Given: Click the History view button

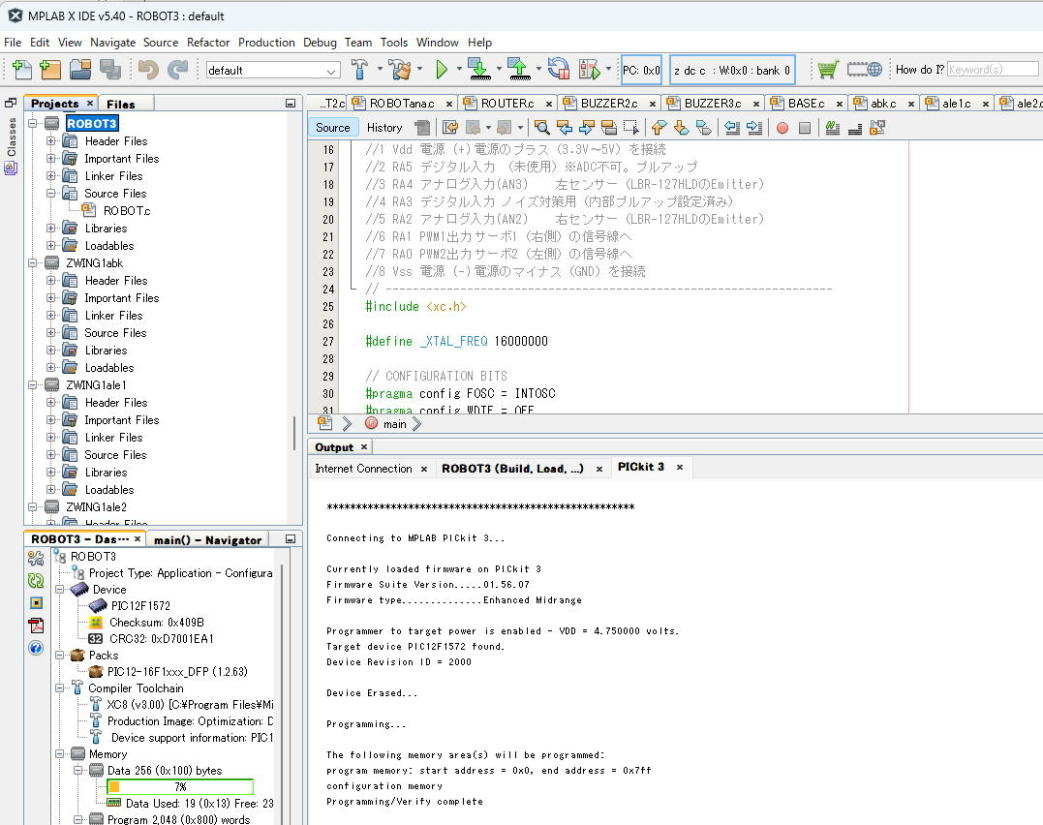Looking at the screenshot, I should tap(384, 128).
